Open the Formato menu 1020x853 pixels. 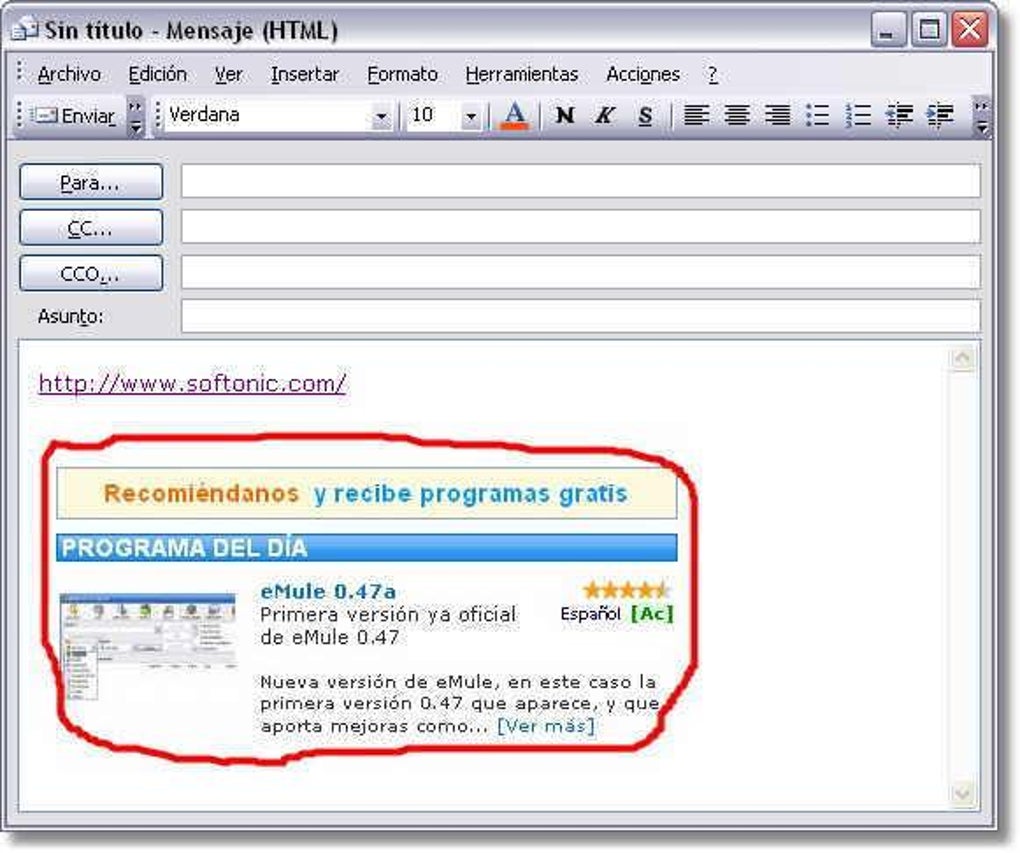(x=402, y=74)
